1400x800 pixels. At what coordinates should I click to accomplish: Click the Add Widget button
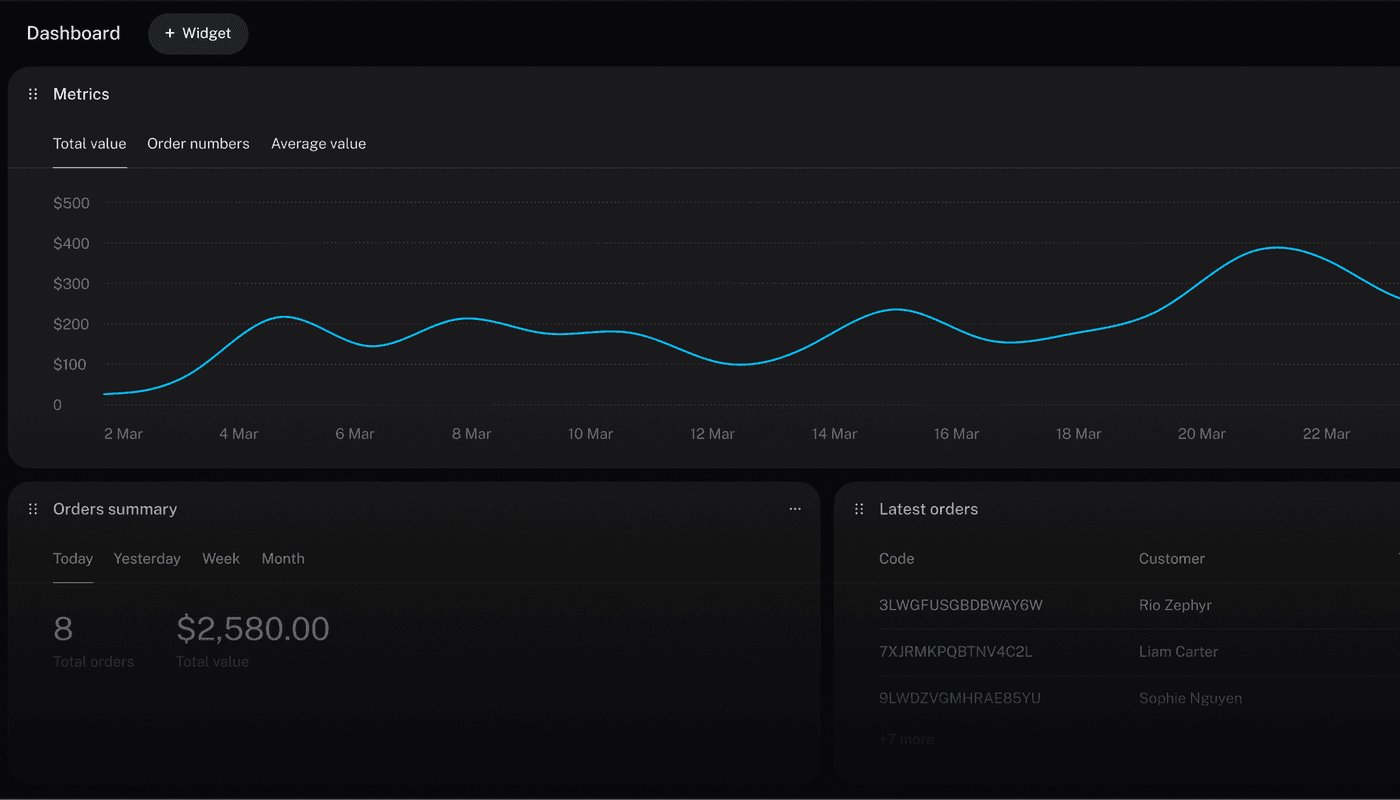point(198,33)
